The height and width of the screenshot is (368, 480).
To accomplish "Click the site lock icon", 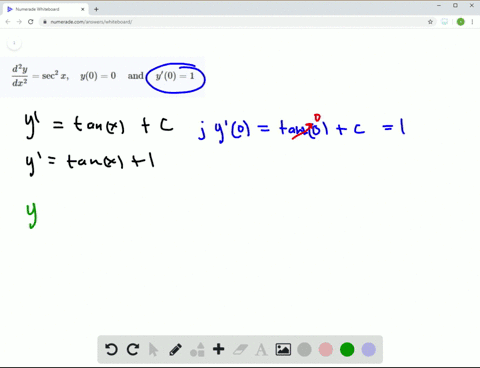I will (45, 22).
